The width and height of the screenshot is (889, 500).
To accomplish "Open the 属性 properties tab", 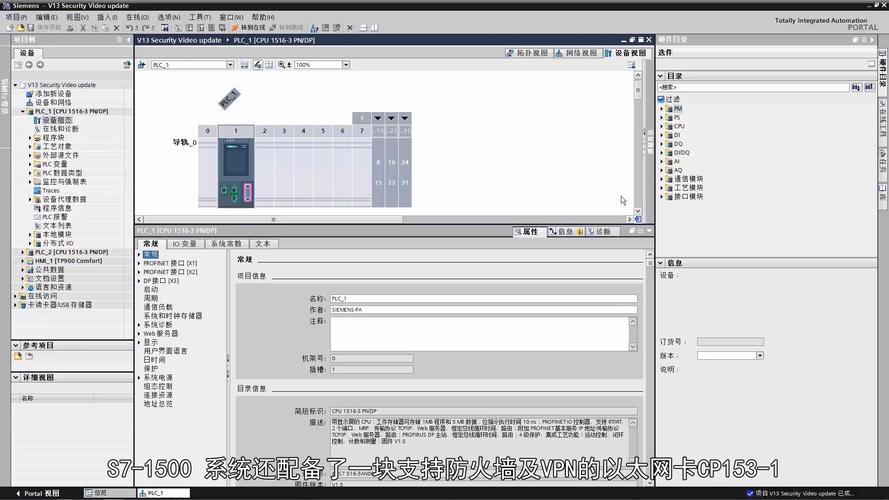I will pyautogui.click(x=529, y=231).
